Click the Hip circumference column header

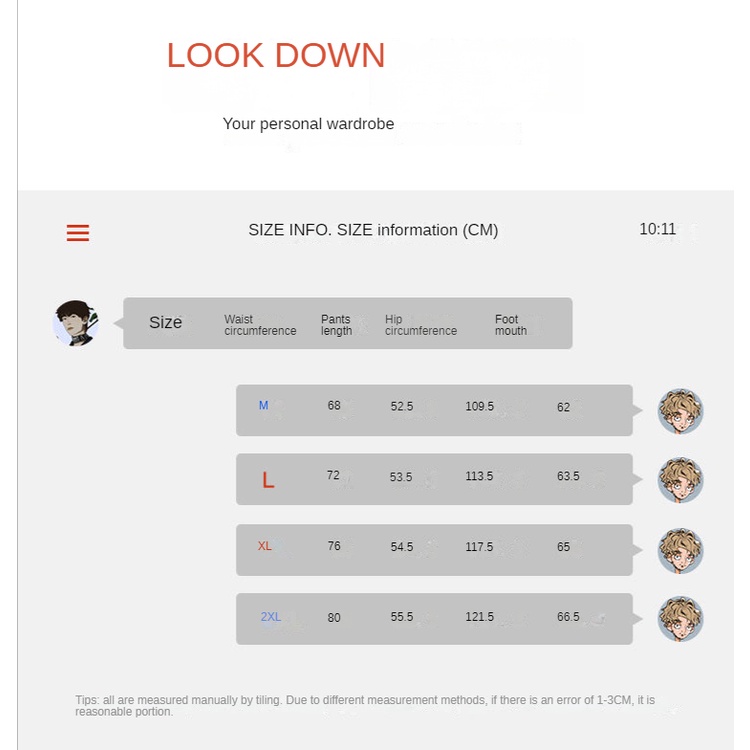point(420,325)
